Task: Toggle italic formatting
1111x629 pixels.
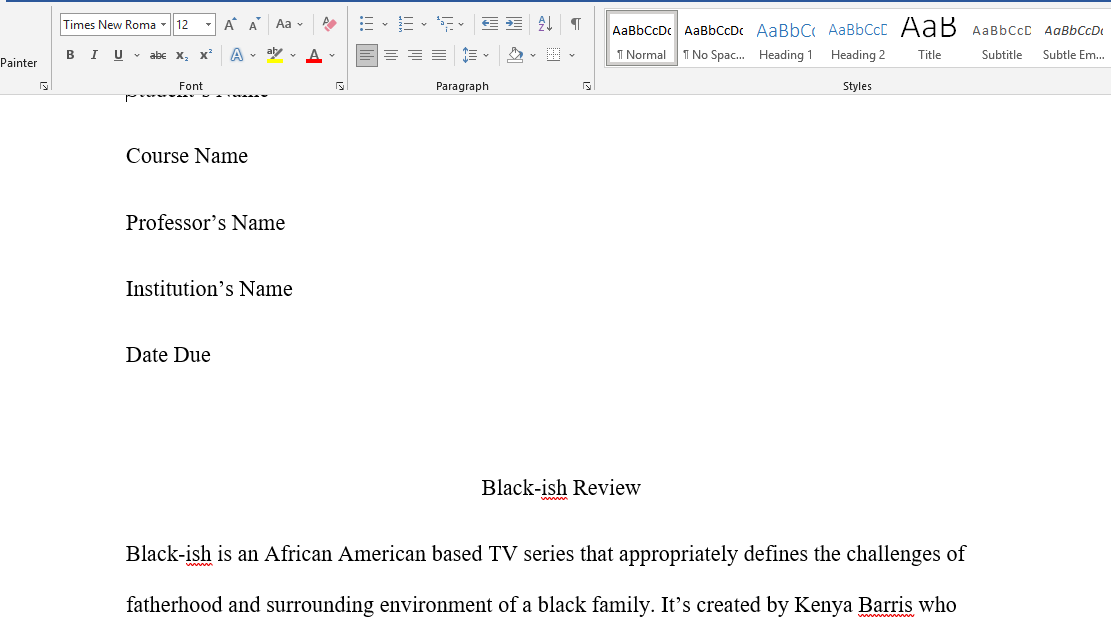Action: (x=94, y=55)
